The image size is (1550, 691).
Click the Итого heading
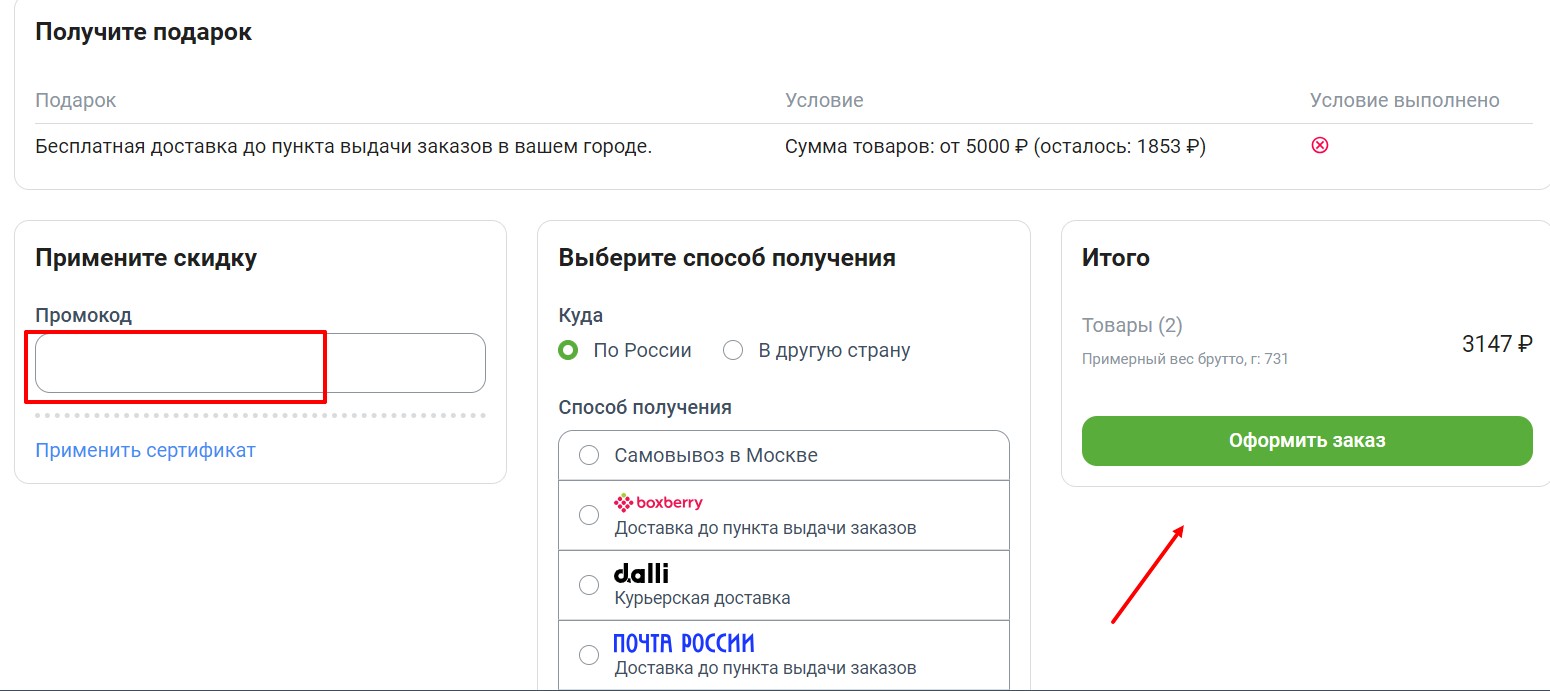tap(1116, 258)
